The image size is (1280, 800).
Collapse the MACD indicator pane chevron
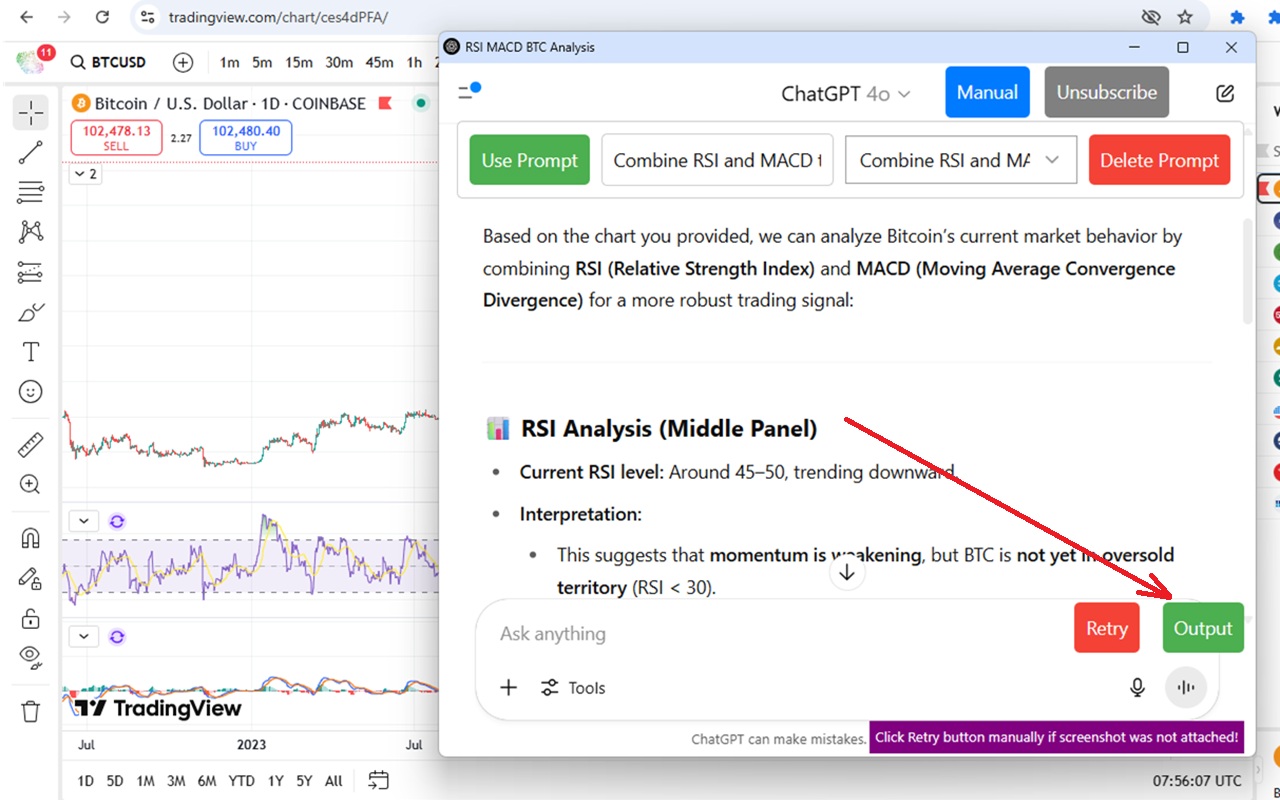[83, 636]
